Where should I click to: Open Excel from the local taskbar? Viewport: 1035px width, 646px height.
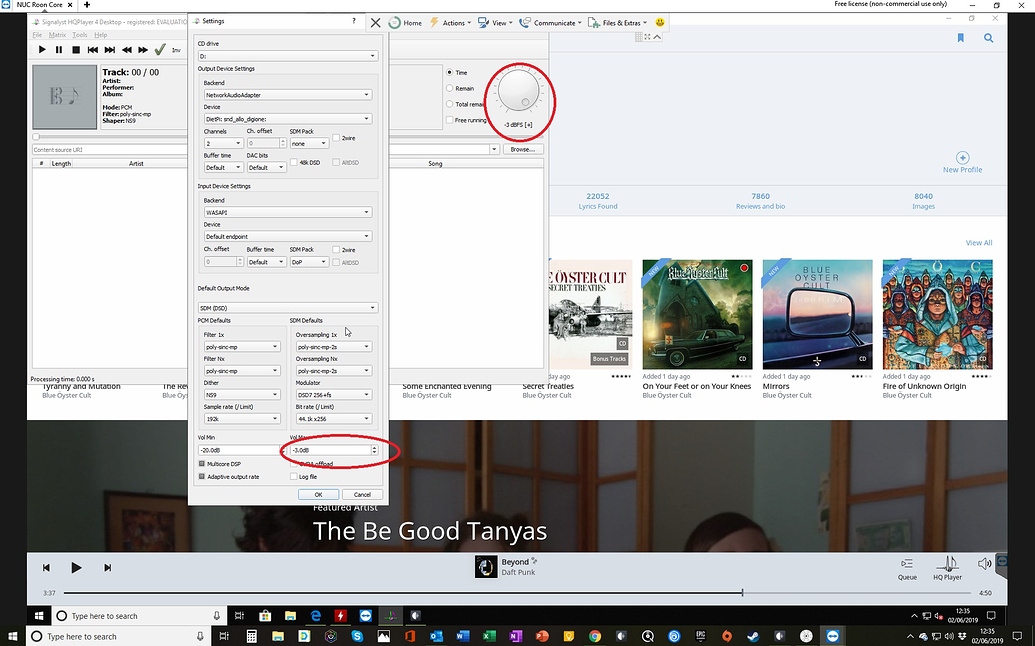(488, 636)
